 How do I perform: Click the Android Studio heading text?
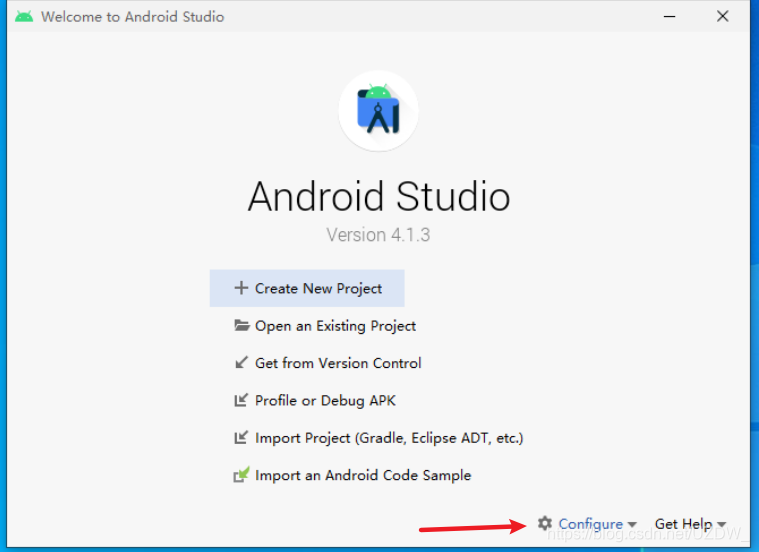click(x=379, y=196)
